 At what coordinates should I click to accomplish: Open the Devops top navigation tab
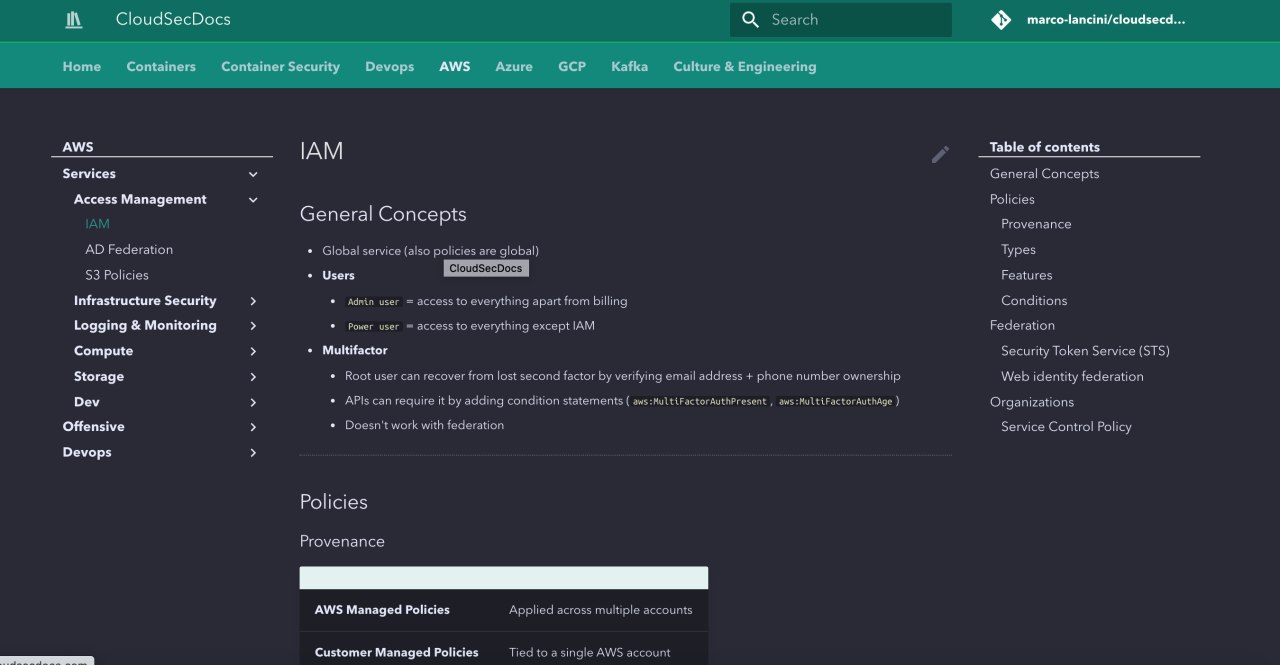(390, 66)
